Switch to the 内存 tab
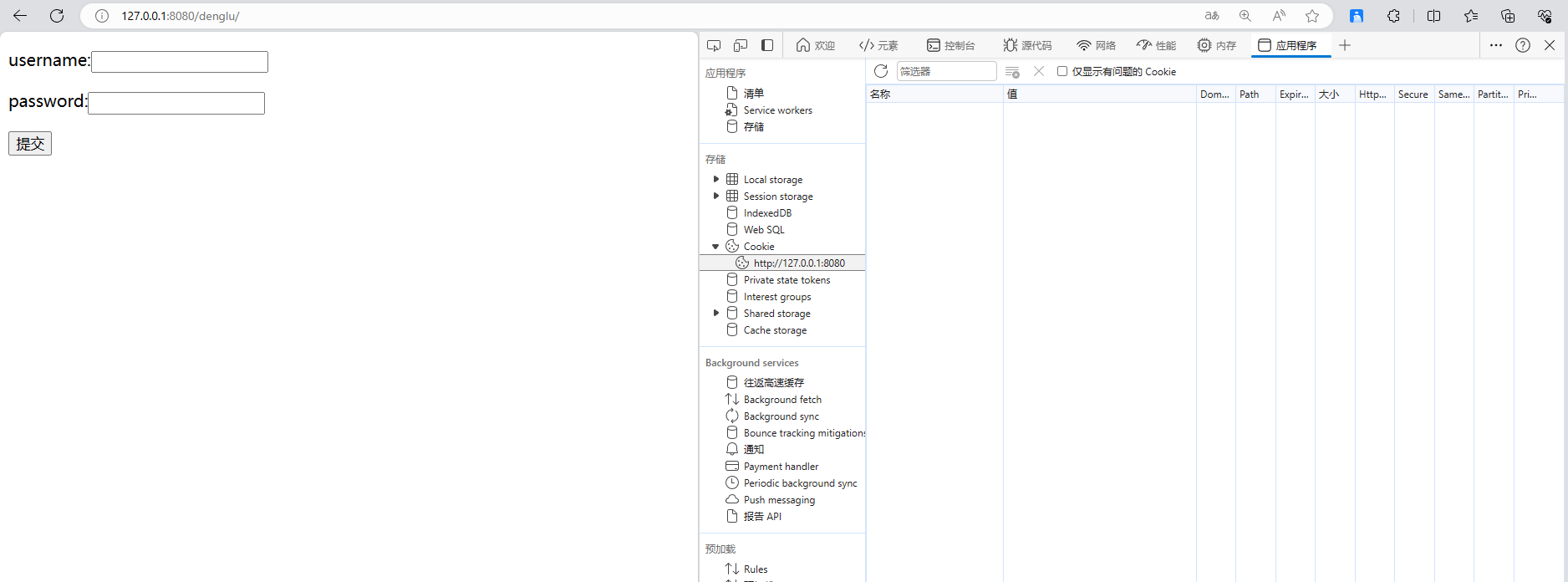 point(1217,45)
